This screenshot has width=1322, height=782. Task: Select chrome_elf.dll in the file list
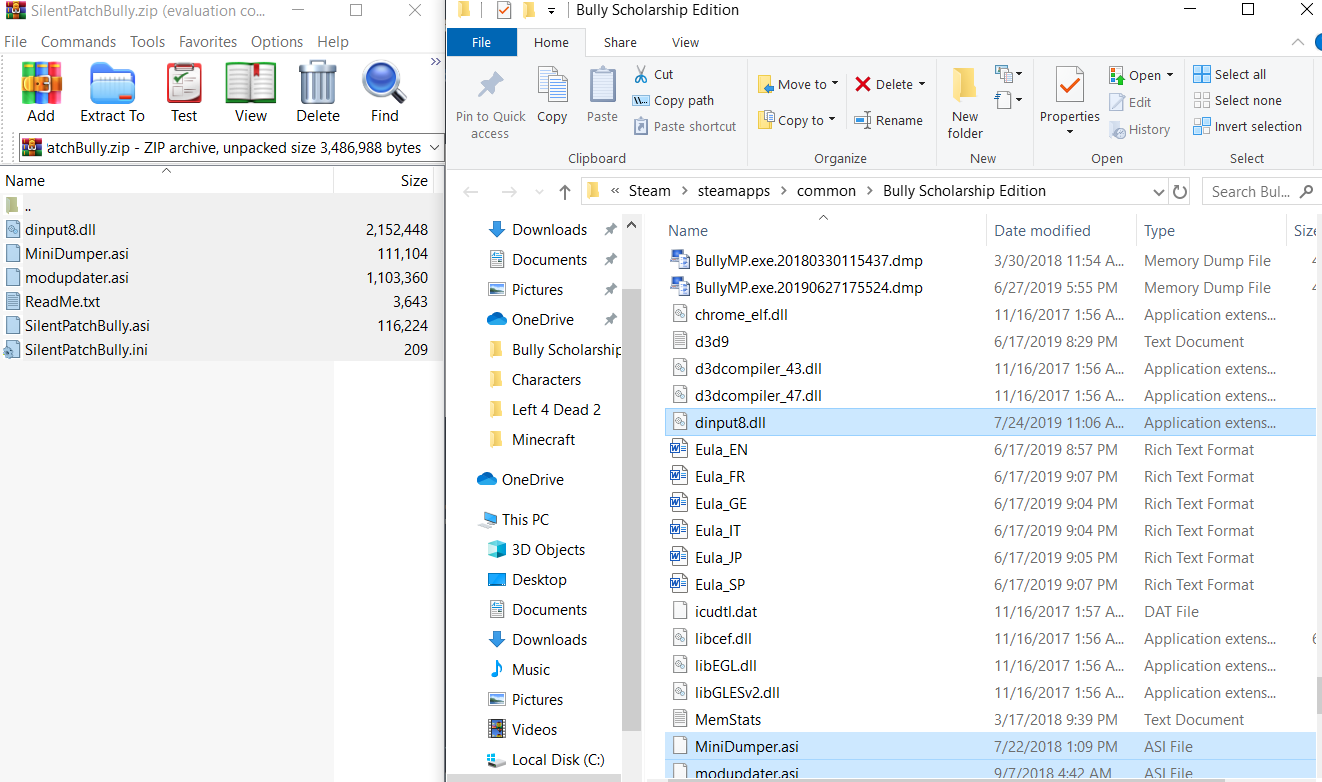coord(742,315)
